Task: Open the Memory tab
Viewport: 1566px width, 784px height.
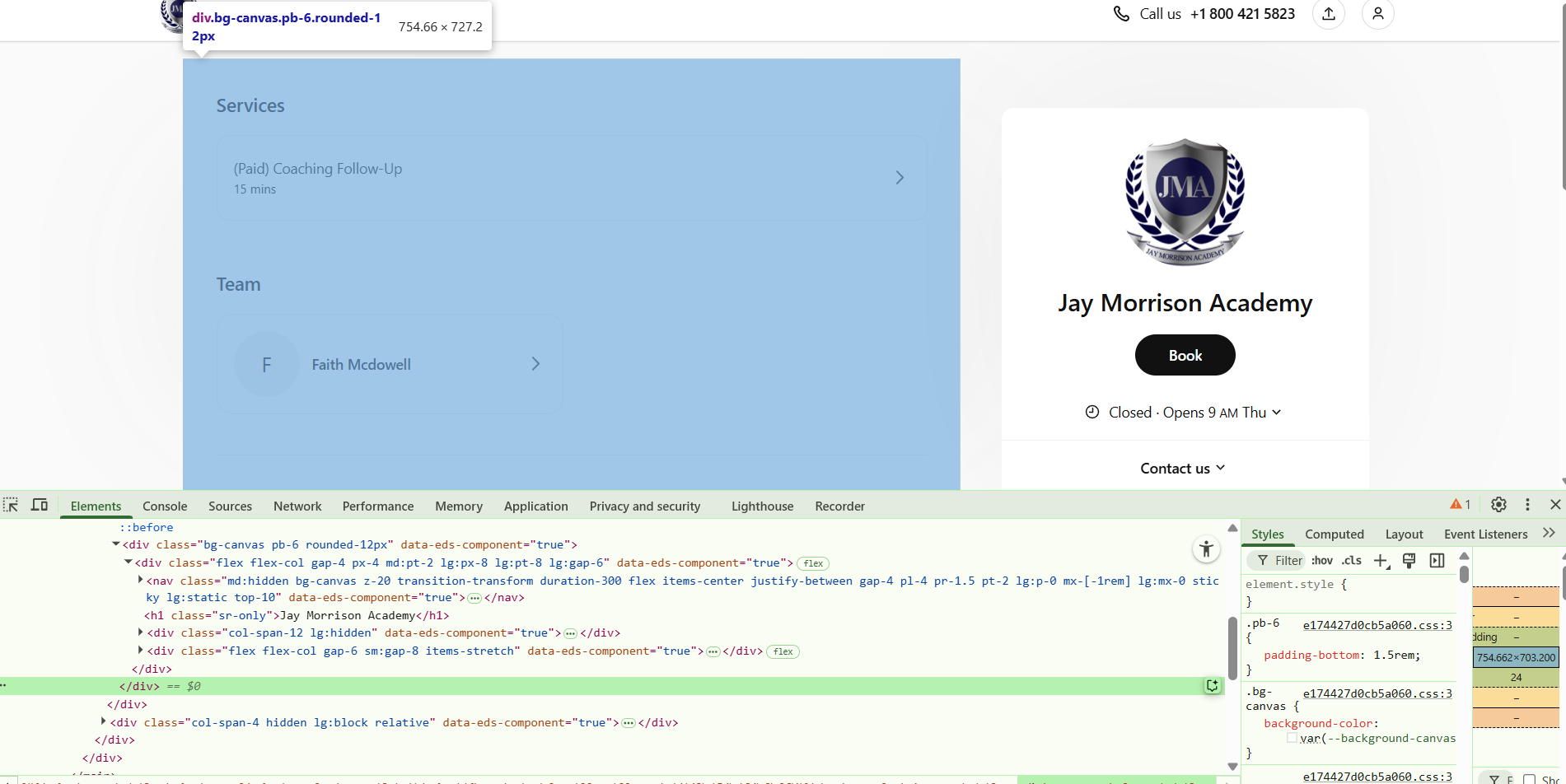Action: (459, 506)
